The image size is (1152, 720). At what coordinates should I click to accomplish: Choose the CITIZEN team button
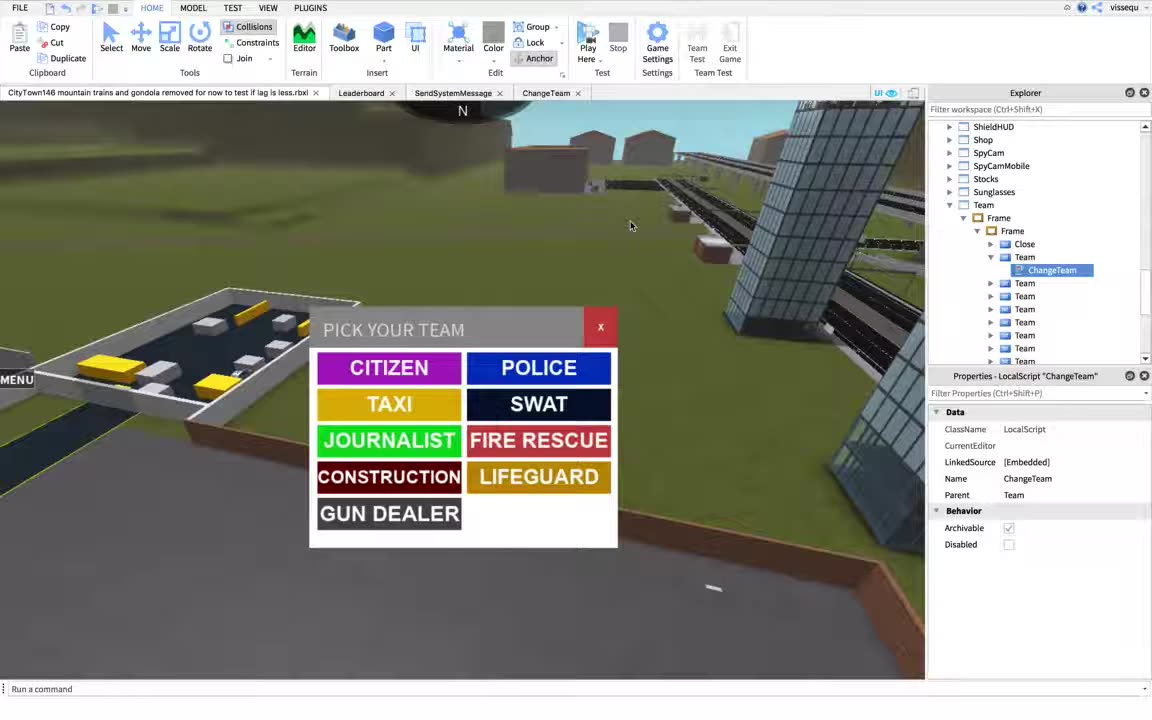click(x=389, y=368)
